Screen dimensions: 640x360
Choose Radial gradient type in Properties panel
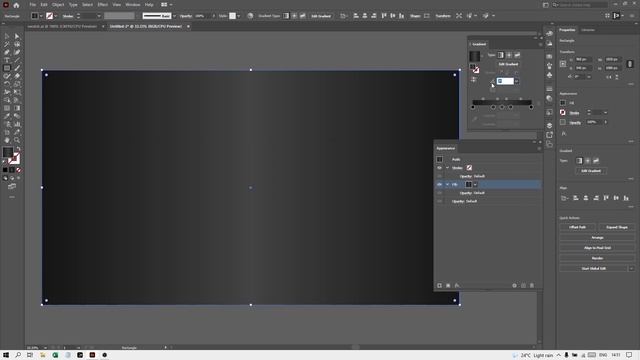click(x=587, y=160)
